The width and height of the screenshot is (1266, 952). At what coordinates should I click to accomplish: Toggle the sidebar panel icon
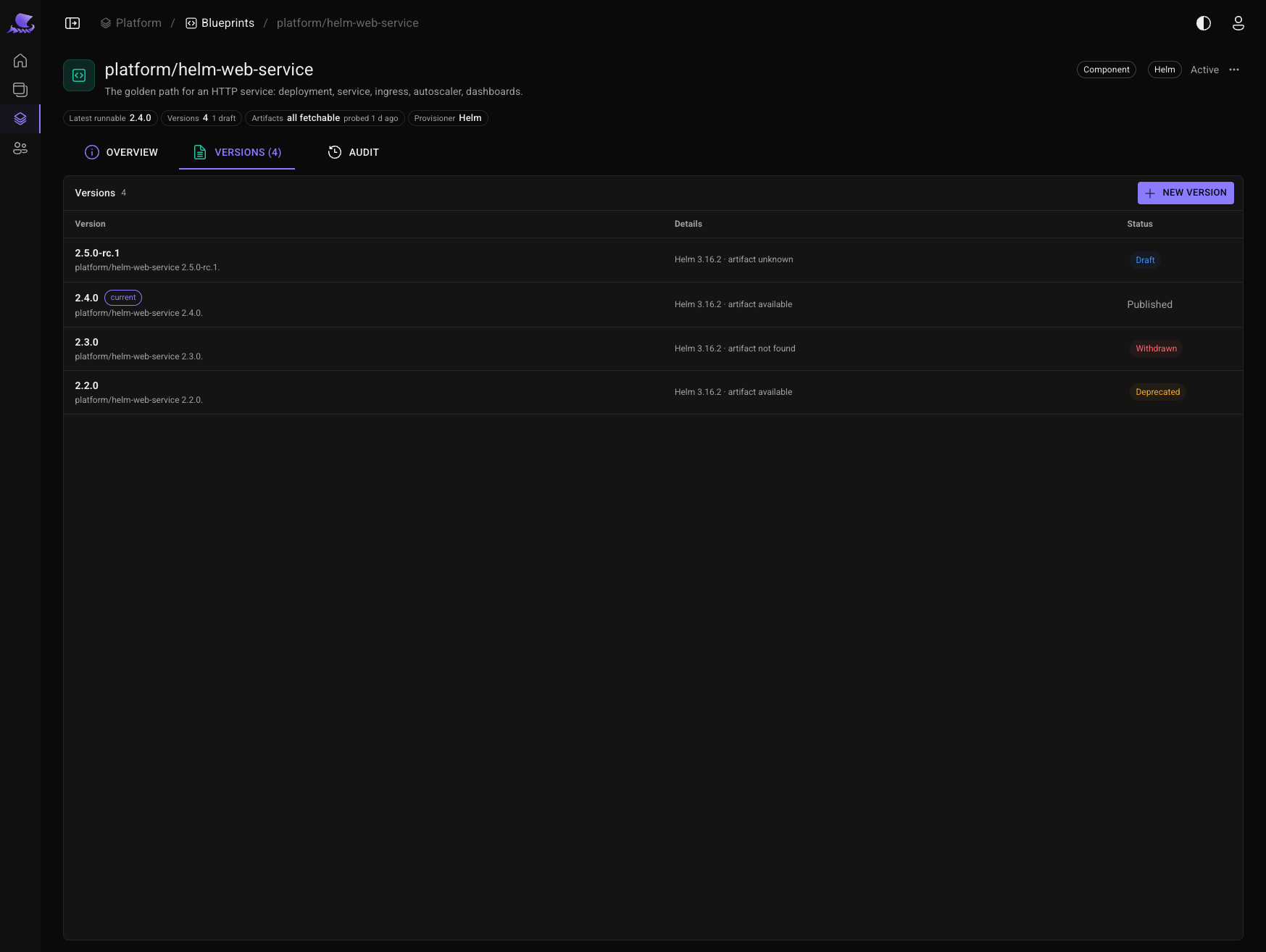click(x=72, y=23)
